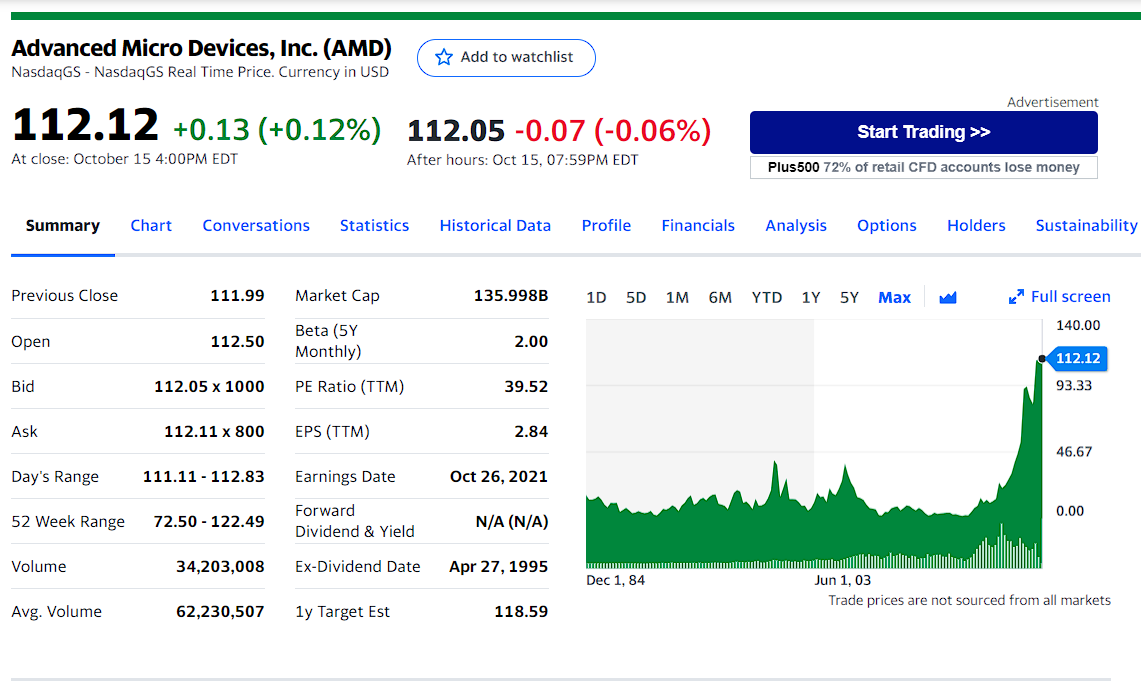The height and width of the screenshot is (688, 1141).
Task: Open the Full screen chart link
Action: pyautogui.click(x=1060, y=297)
